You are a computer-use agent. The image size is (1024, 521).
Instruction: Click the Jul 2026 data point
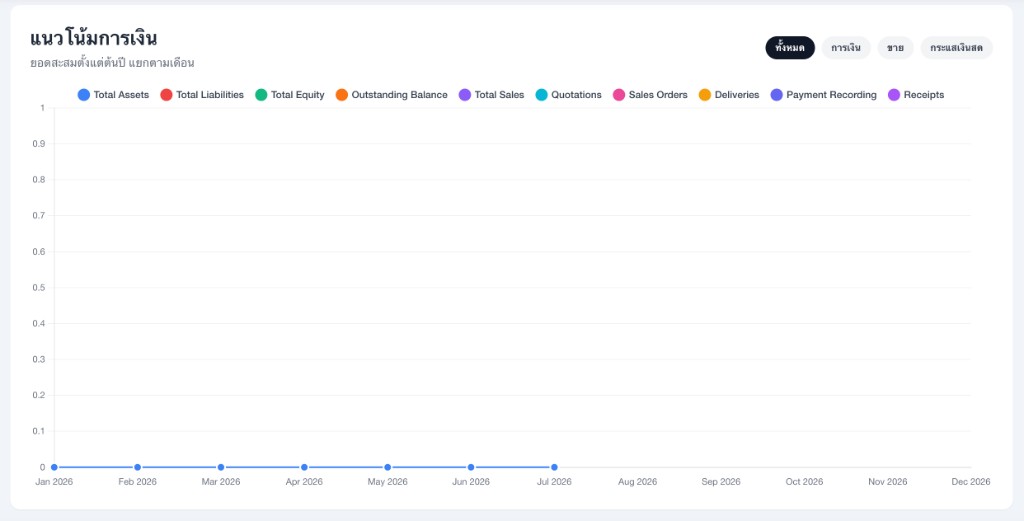tap(554, 467)
